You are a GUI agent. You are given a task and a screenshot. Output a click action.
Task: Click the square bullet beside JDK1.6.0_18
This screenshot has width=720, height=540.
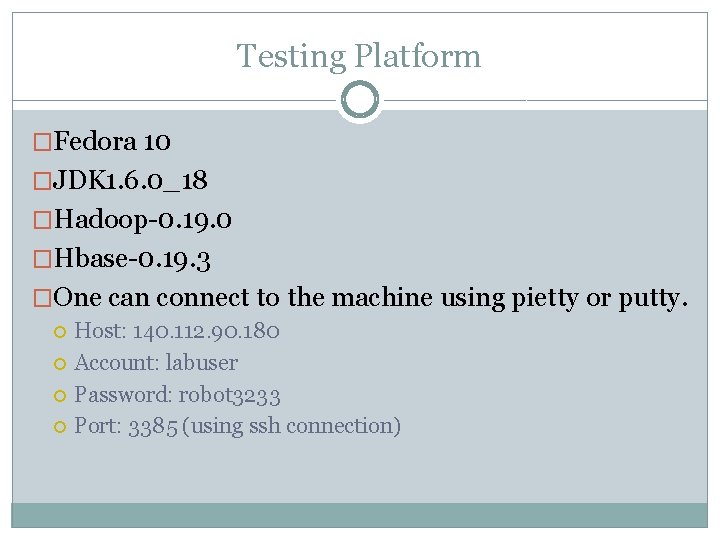pyautogui.click(x=42, y=181)
